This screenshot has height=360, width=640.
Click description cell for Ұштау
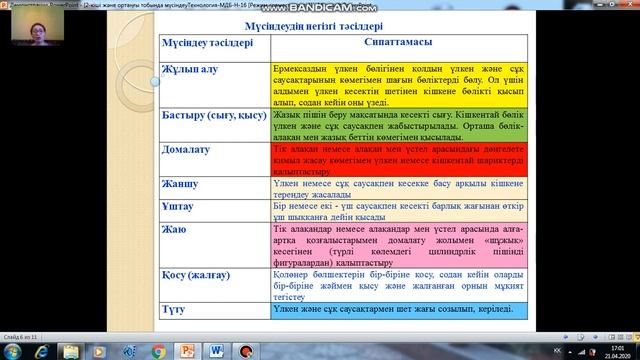(x=399, y=211)
